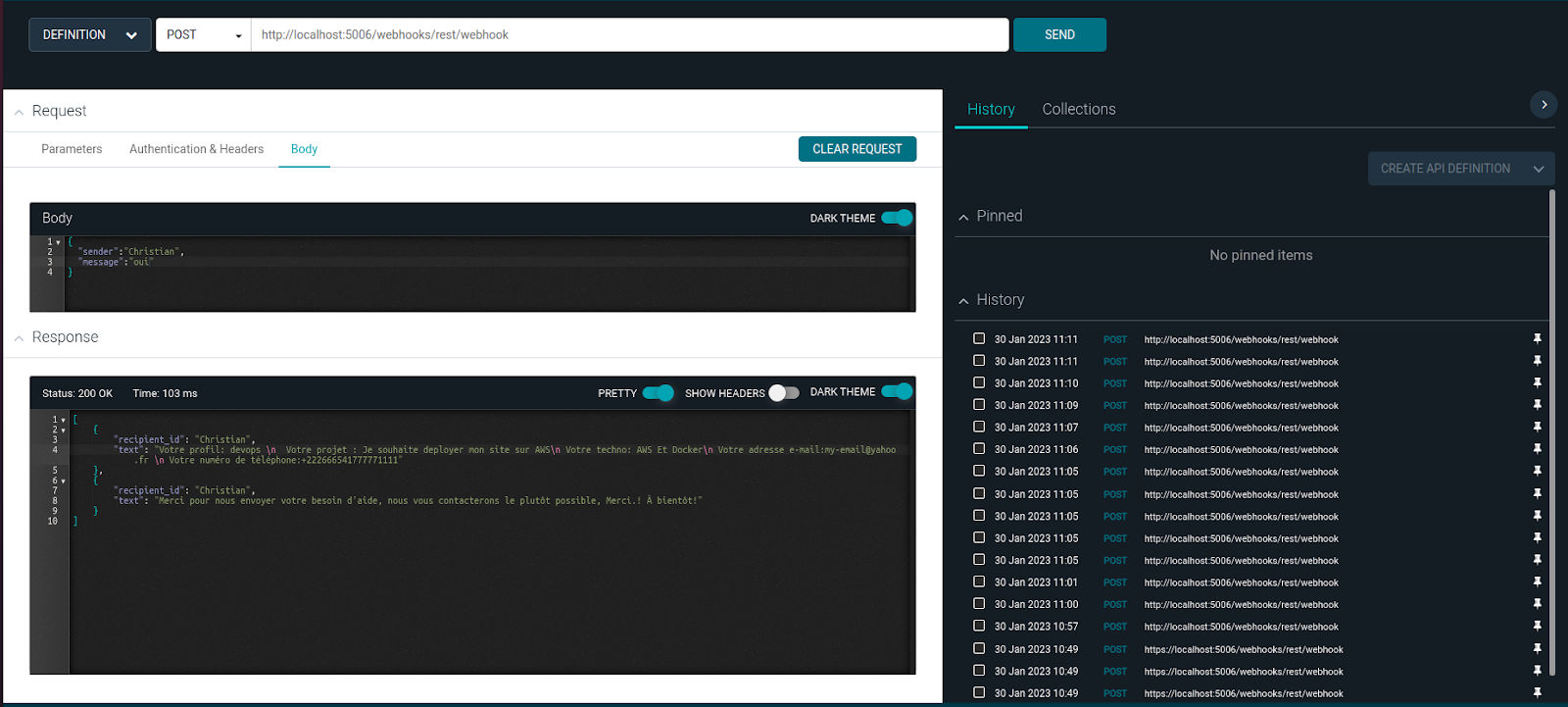Collapse the Pinned section
Viewport: 1568px width, 707px height.
click(x=963, y=217)
